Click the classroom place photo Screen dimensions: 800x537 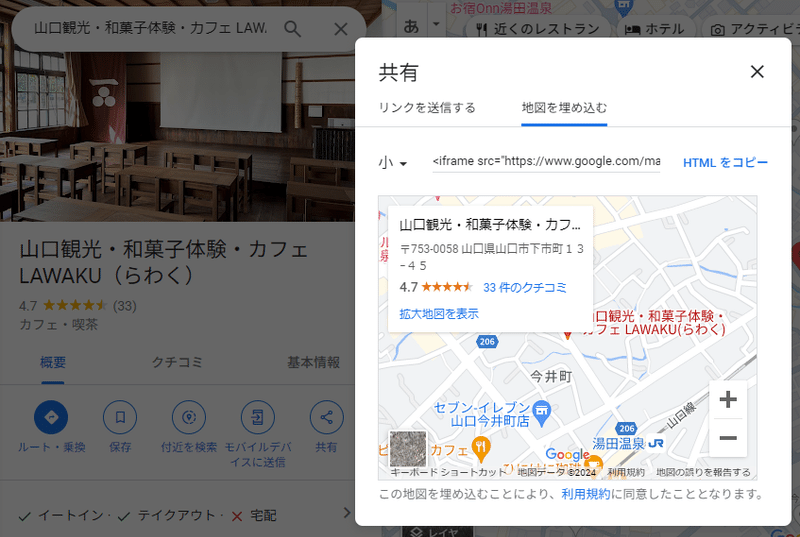(x=177, y=135)
